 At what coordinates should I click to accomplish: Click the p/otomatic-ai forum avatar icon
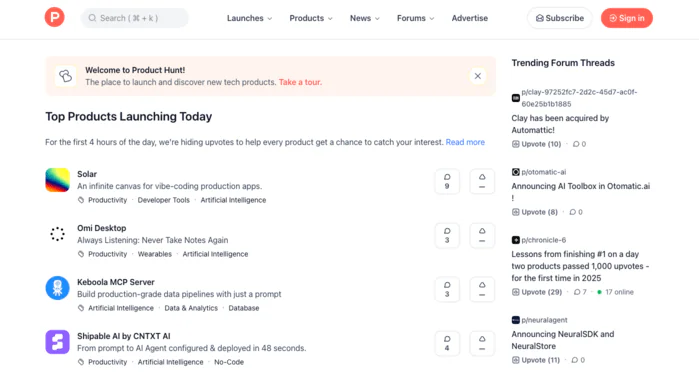pyautogui.click(x=516, y=172)
